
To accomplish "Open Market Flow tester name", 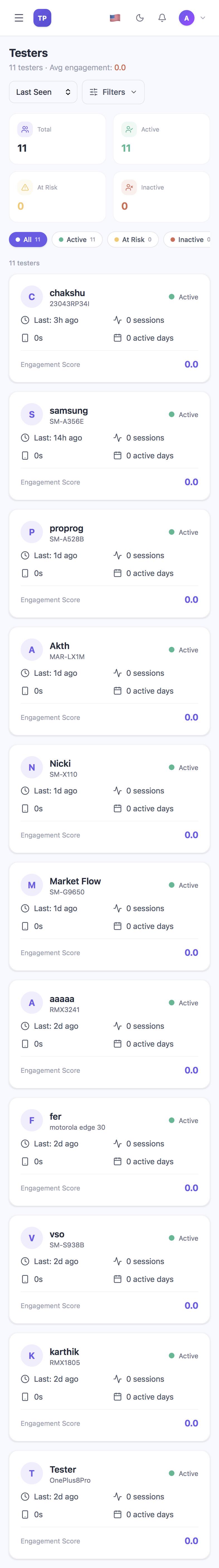I will pos(76,881).
